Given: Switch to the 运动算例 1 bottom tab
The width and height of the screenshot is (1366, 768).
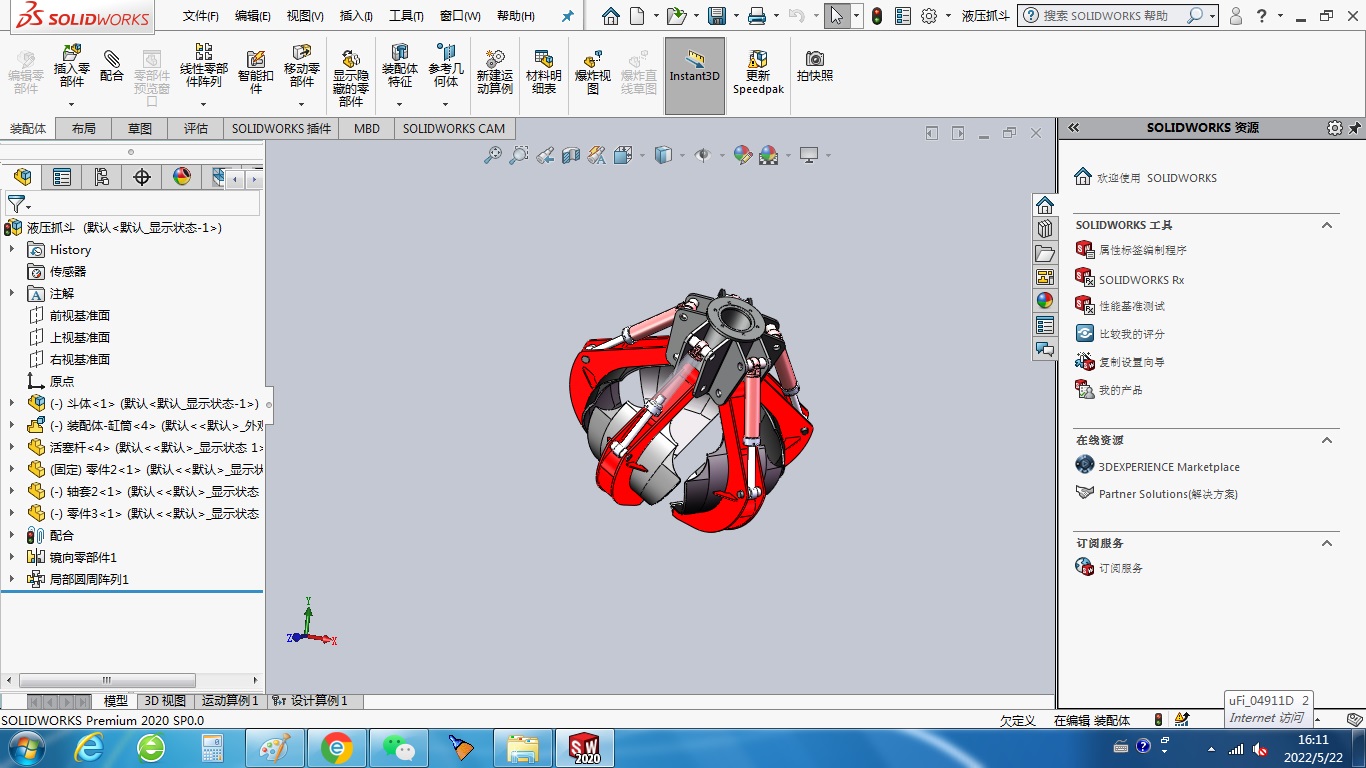Looking at the screenshot, I should [x=230, y=701].
